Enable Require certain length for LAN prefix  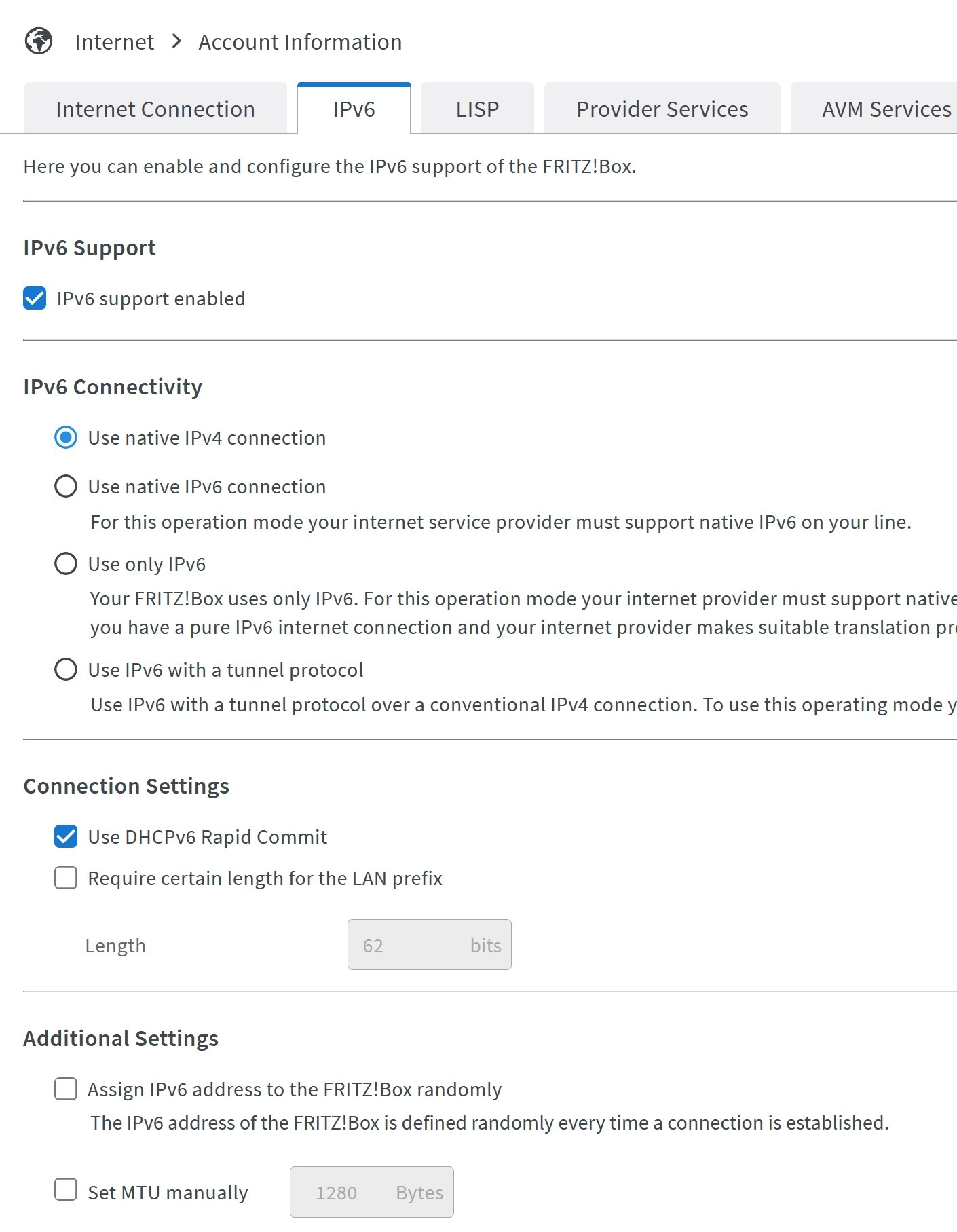(66, 878)
